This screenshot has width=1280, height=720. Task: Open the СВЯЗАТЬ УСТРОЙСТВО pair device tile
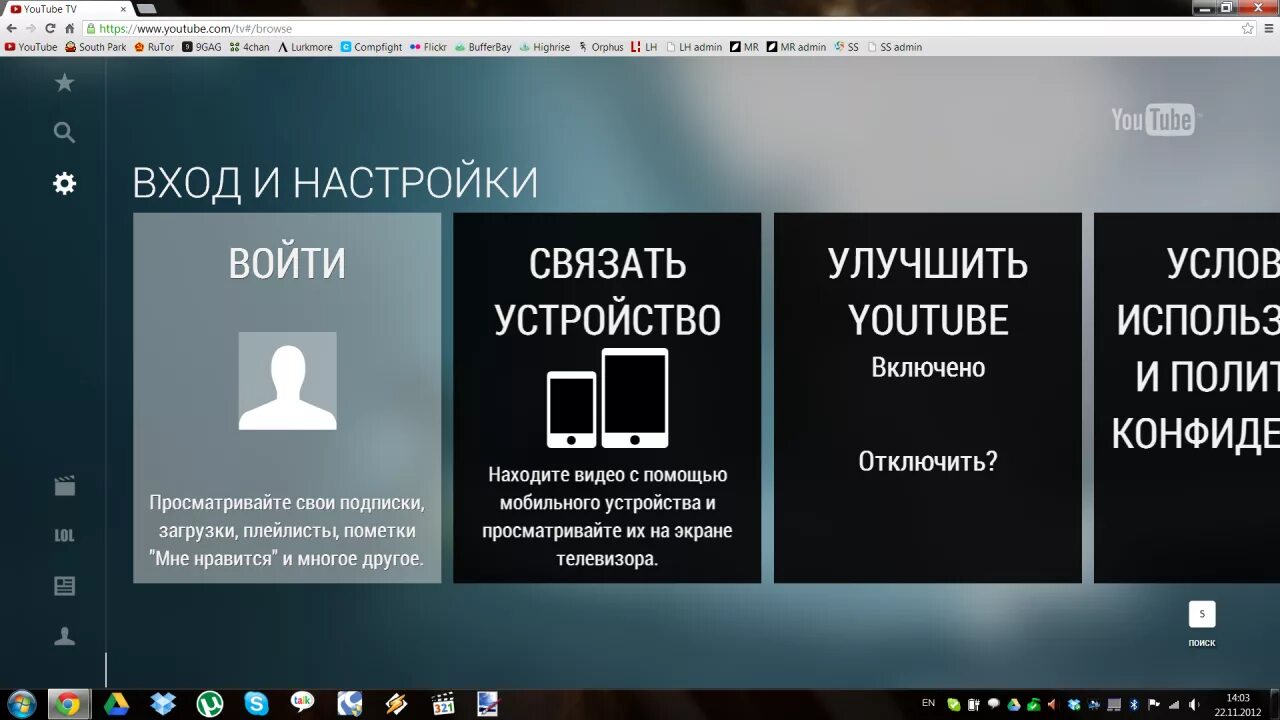[607, 398]
